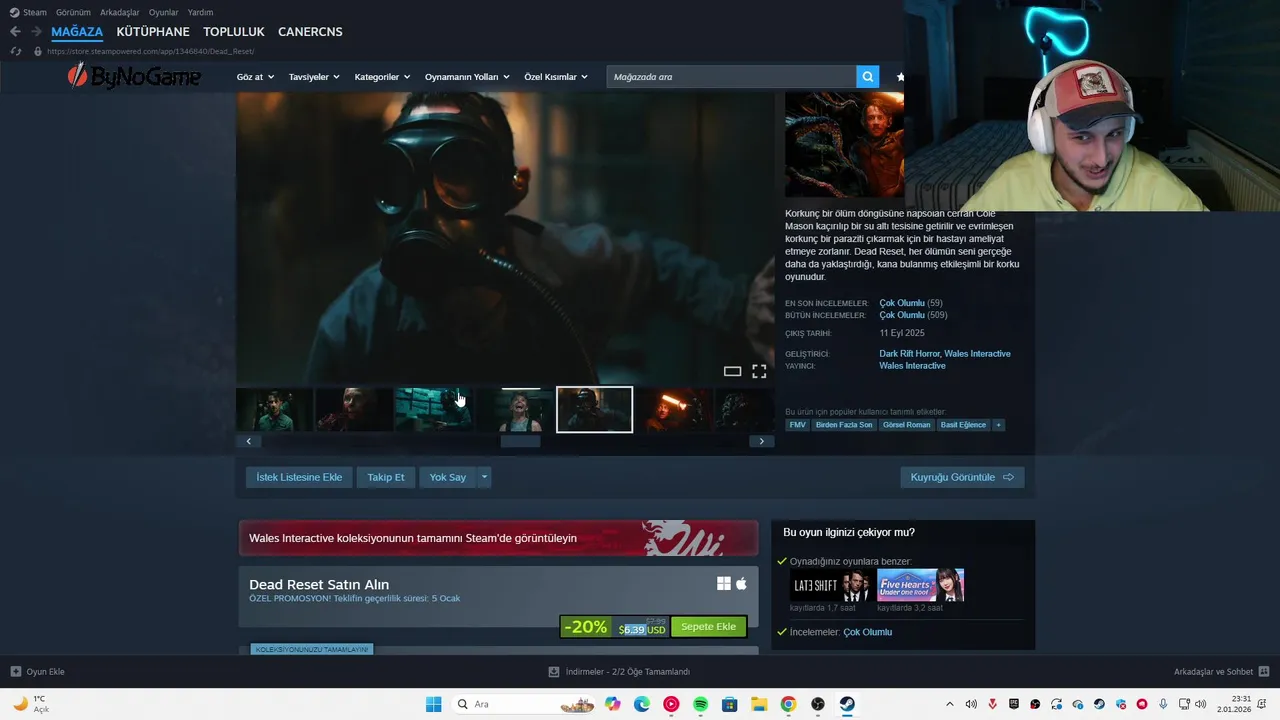1280x720 pixels.
Task: Open the downloads icon in bottom bar
Action: [554, 672]
